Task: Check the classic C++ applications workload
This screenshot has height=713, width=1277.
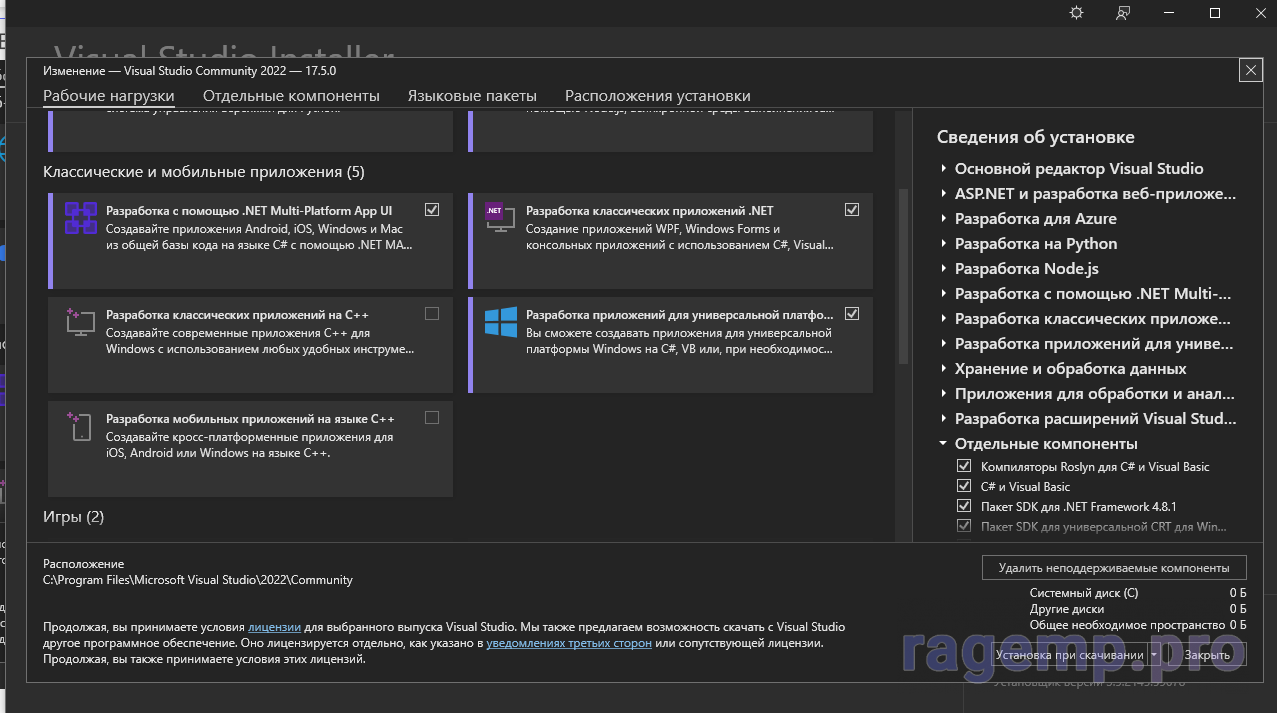Action: (432, 314)
